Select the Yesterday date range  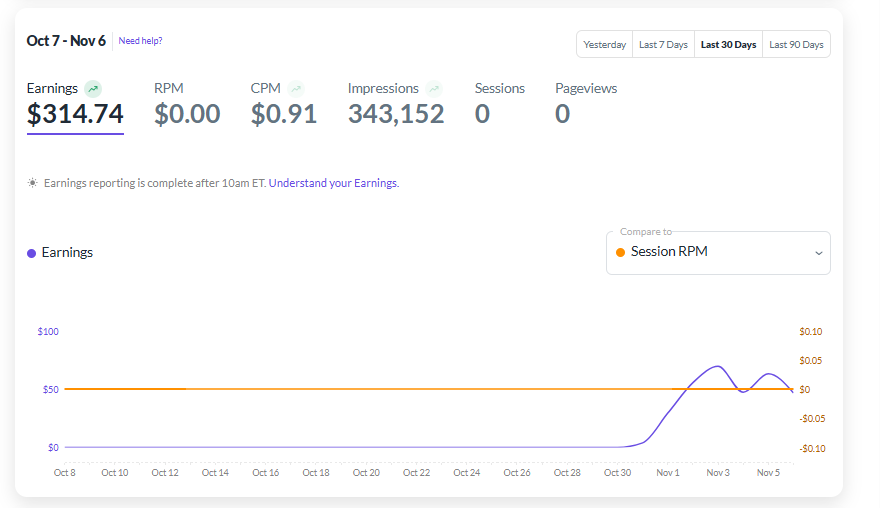[x=604, y=45]
